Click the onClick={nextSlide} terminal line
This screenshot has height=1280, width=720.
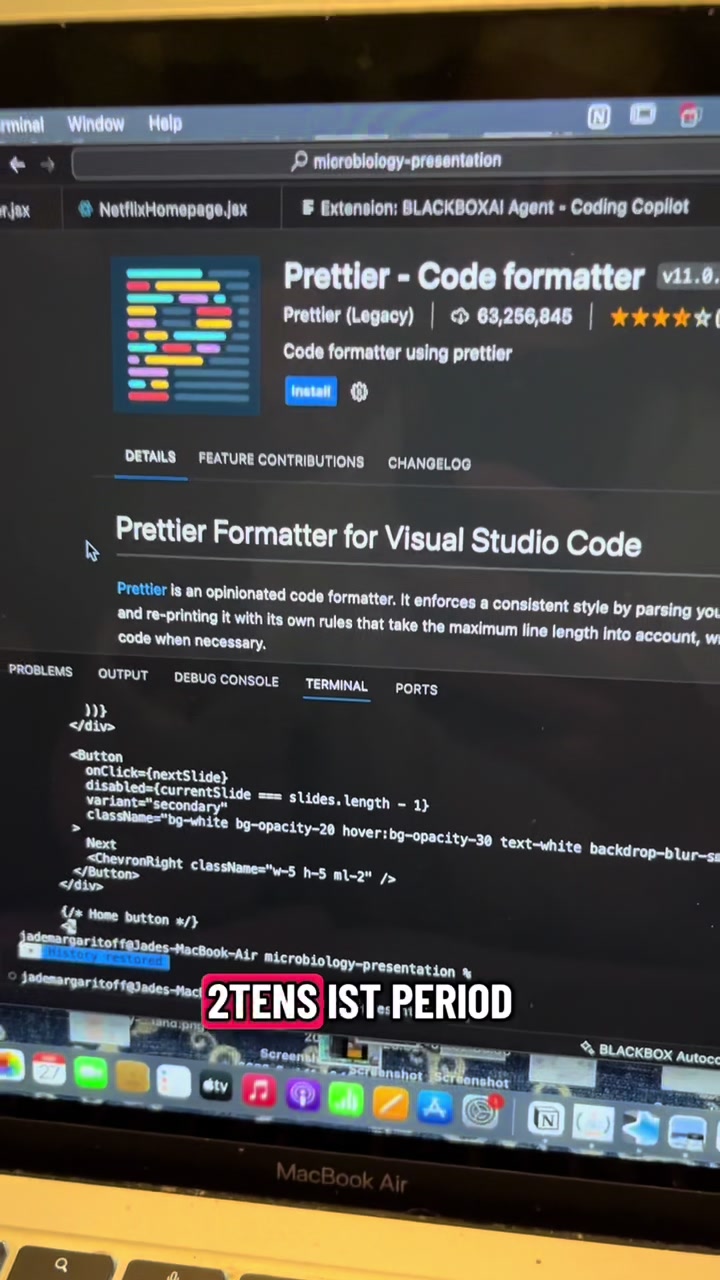[x=156, y=774]
